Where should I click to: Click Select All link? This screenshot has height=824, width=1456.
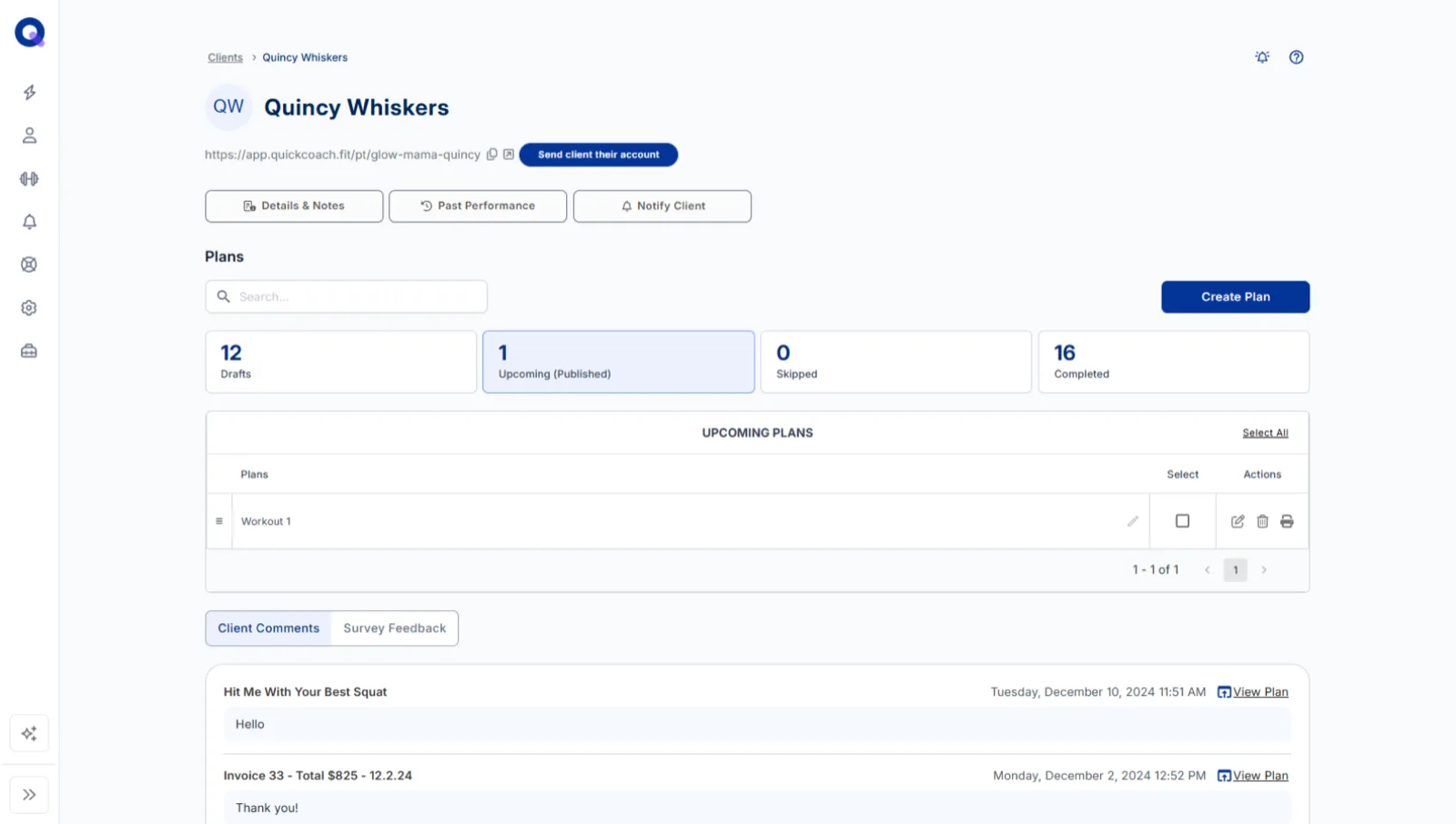(1266, 433)
